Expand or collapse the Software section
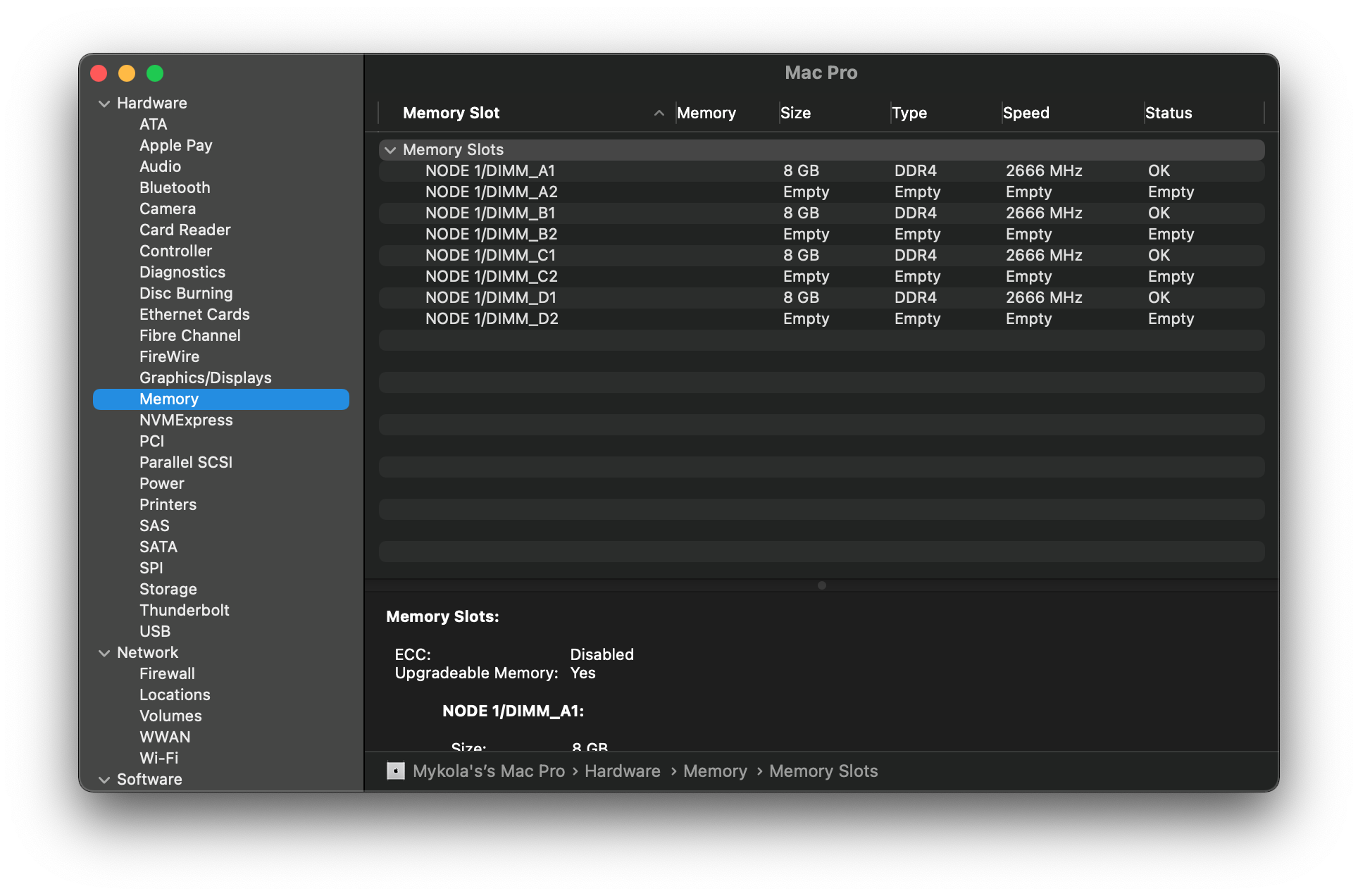Image resolution: width=1358 pixels, height=896 pixels. pos(104,780)
